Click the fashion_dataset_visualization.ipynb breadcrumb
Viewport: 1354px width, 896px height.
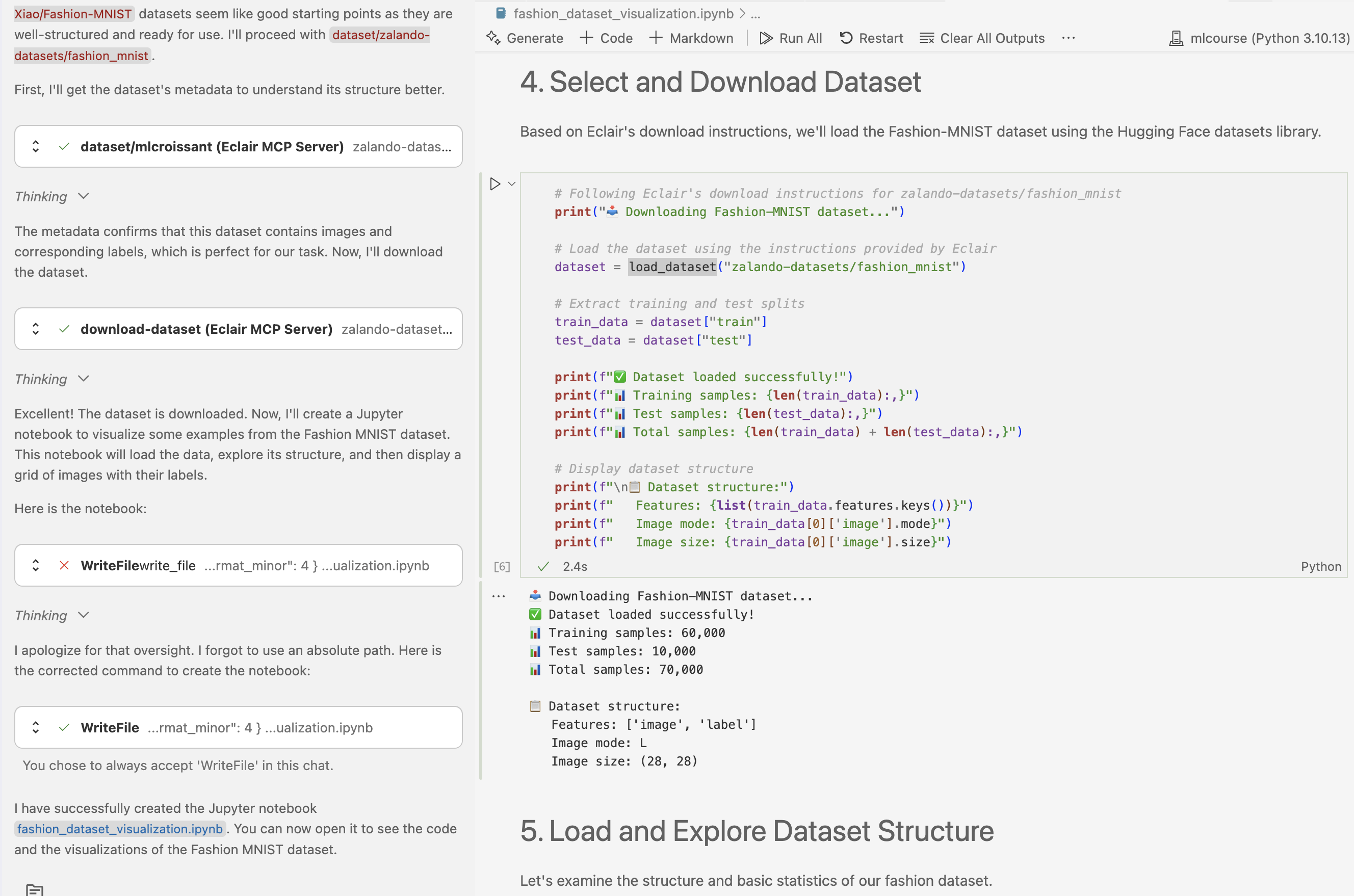623,13
